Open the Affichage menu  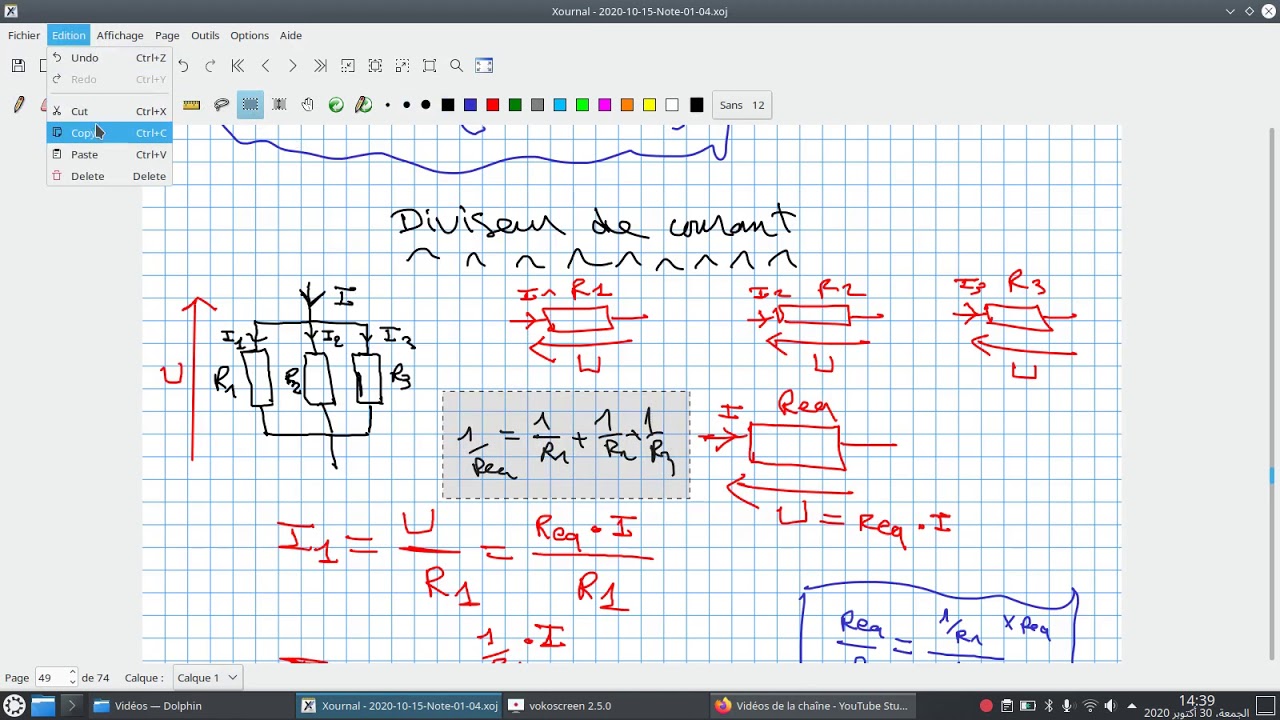tap(120, 36)
